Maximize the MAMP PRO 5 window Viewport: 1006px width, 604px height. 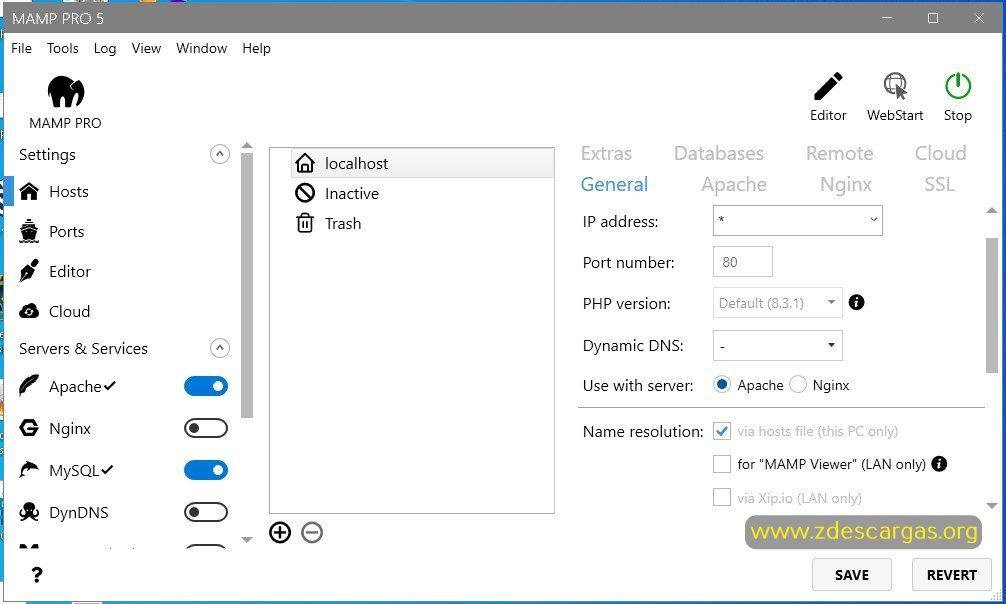click(x=933, y=18)
